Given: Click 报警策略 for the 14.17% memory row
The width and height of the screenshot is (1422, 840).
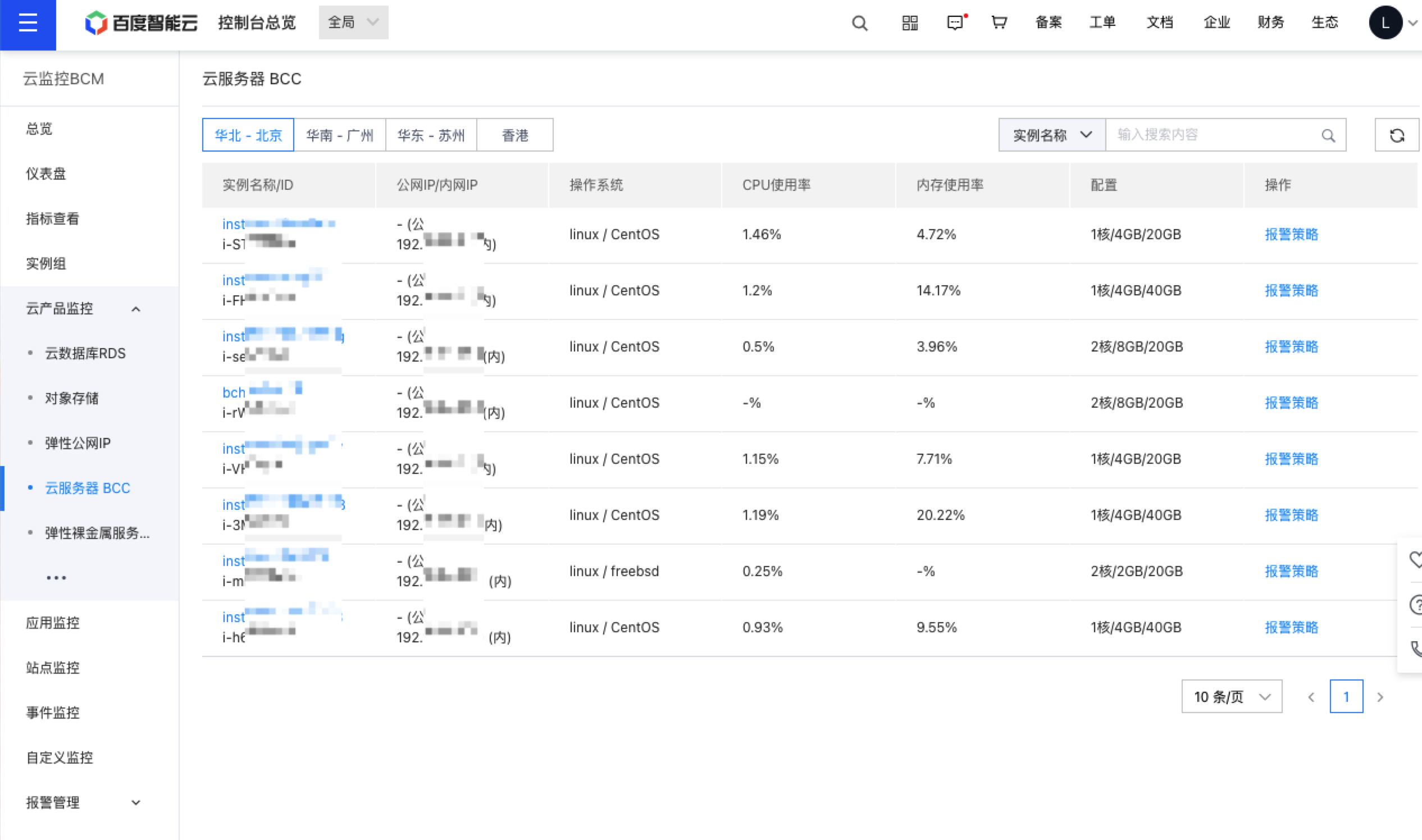Looking at the screenshot, I should tap(1291, 290).
